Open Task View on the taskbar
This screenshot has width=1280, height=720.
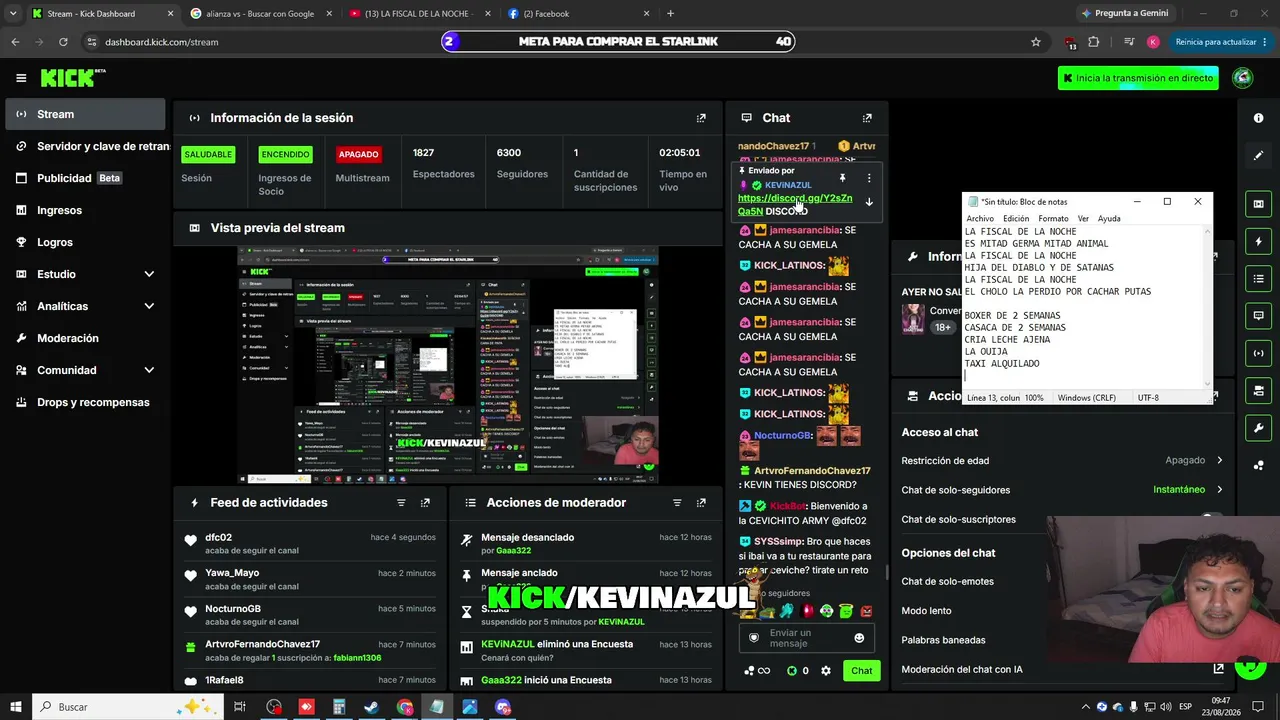coord(240,707)
